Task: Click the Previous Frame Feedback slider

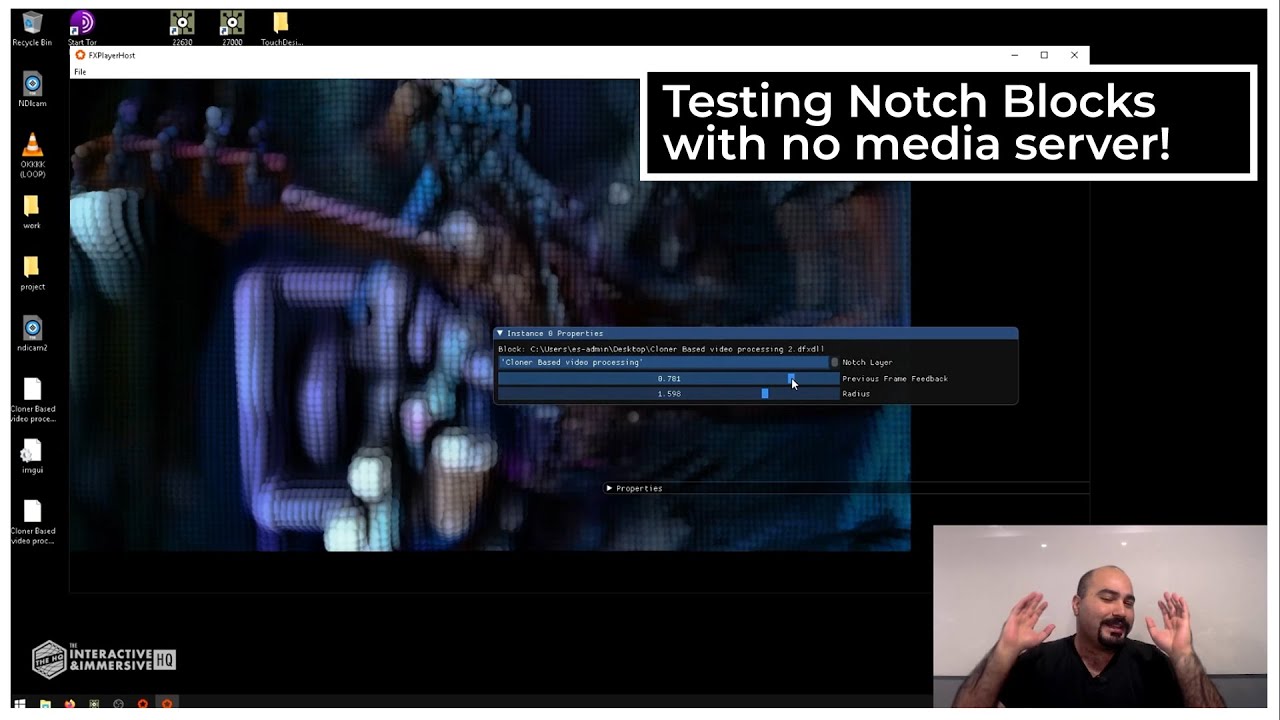Action: tap(668, 379)
